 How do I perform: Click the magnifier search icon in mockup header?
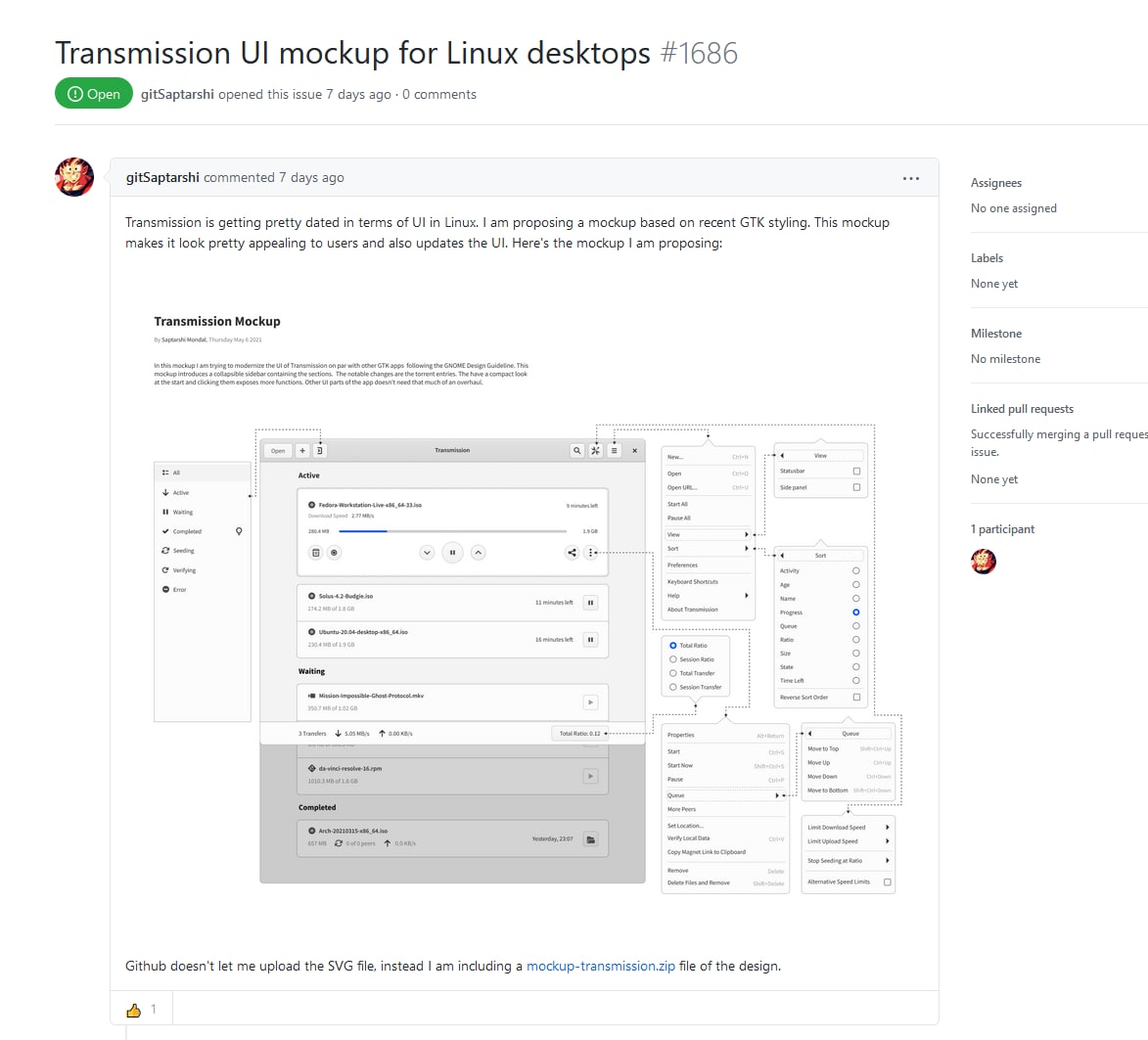[x=576, y=451]
